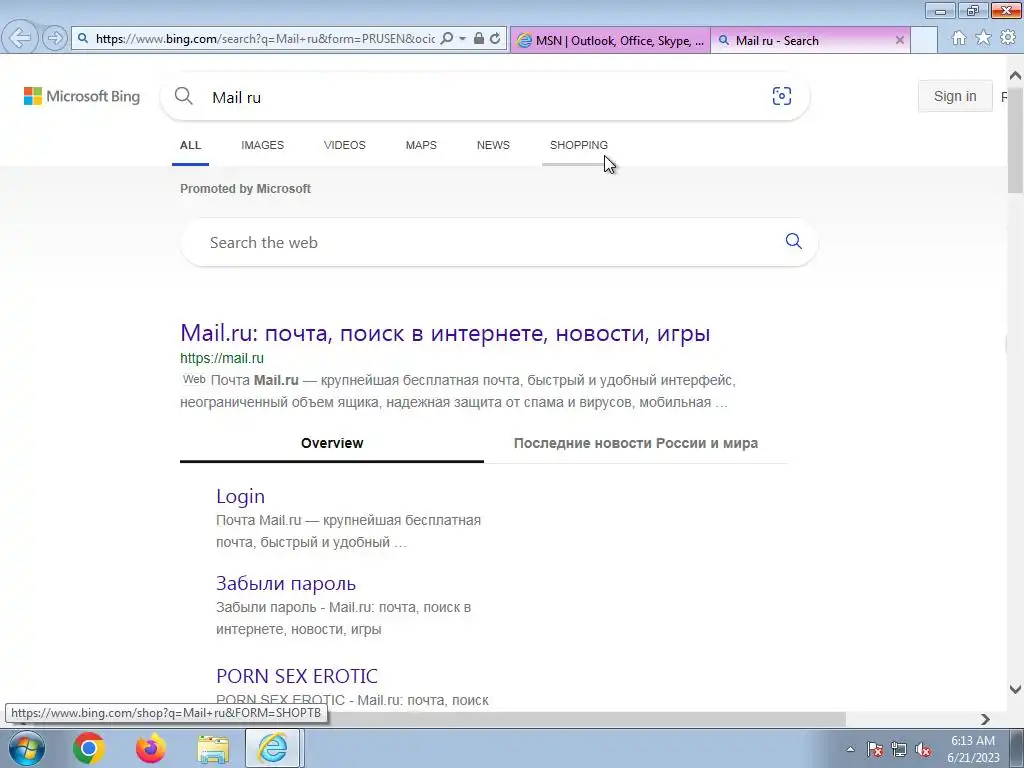Viewport: 1024px width, 768px height.
Task: Click the security lock icon in address bar
Action: (x=479, y=39)
